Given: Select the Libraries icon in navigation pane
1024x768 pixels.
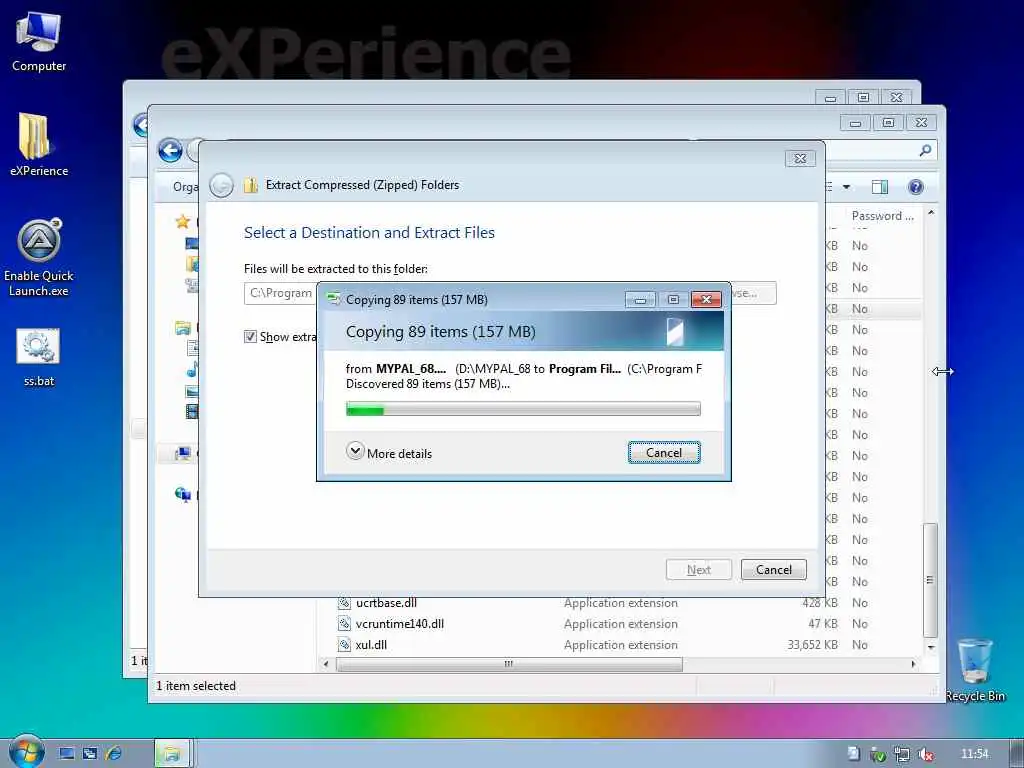Looking at the screenshot, I should (183, 328).
